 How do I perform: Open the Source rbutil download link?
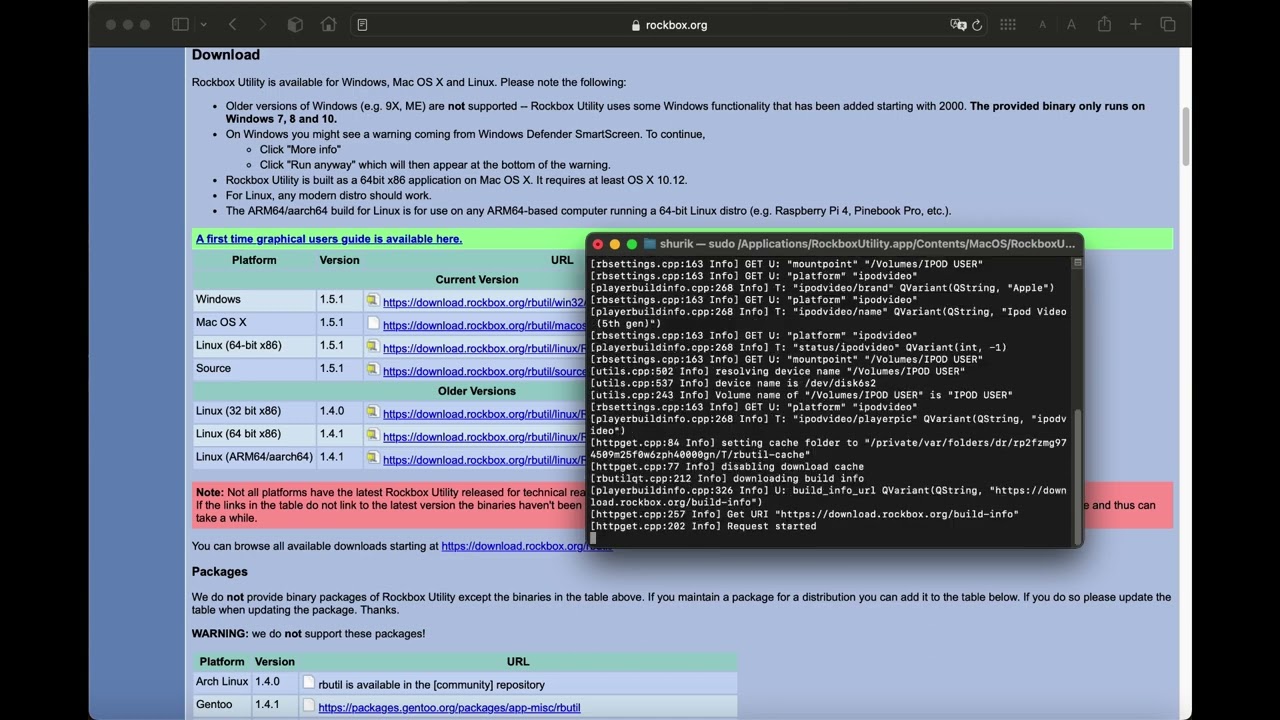[484, 371]
